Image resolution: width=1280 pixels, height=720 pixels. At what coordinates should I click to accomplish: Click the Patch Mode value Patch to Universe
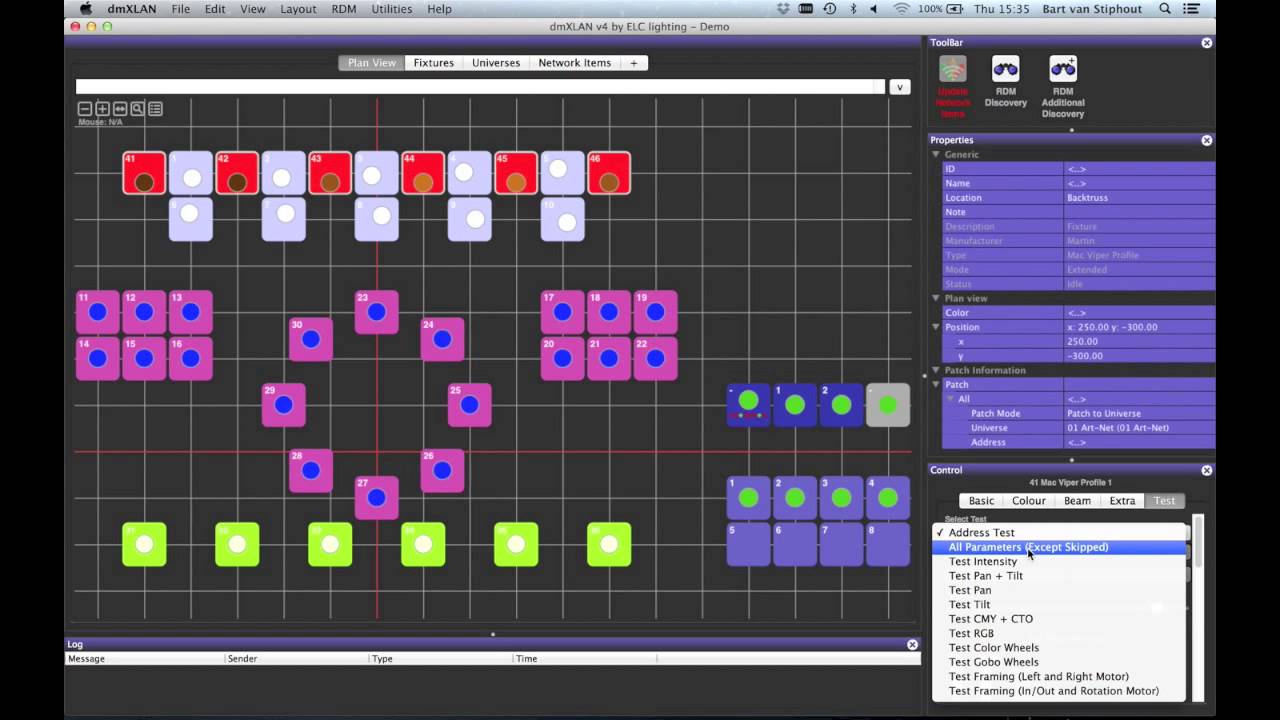(x=1139, y=414)
